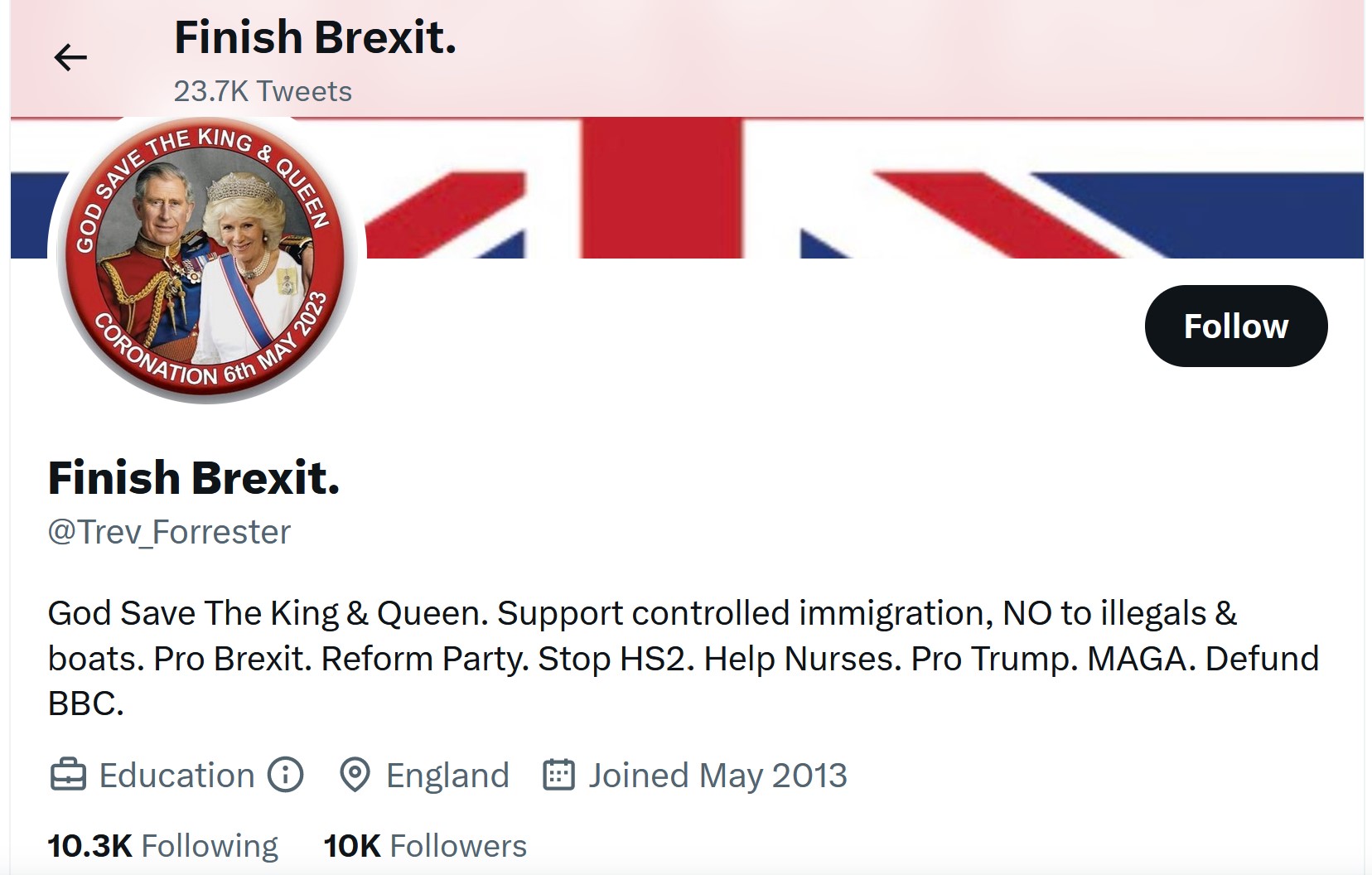Click the Joined May 2013 text
This screenshot has width=1372, height=875.
pyautogui.click(x=717, y=776)
